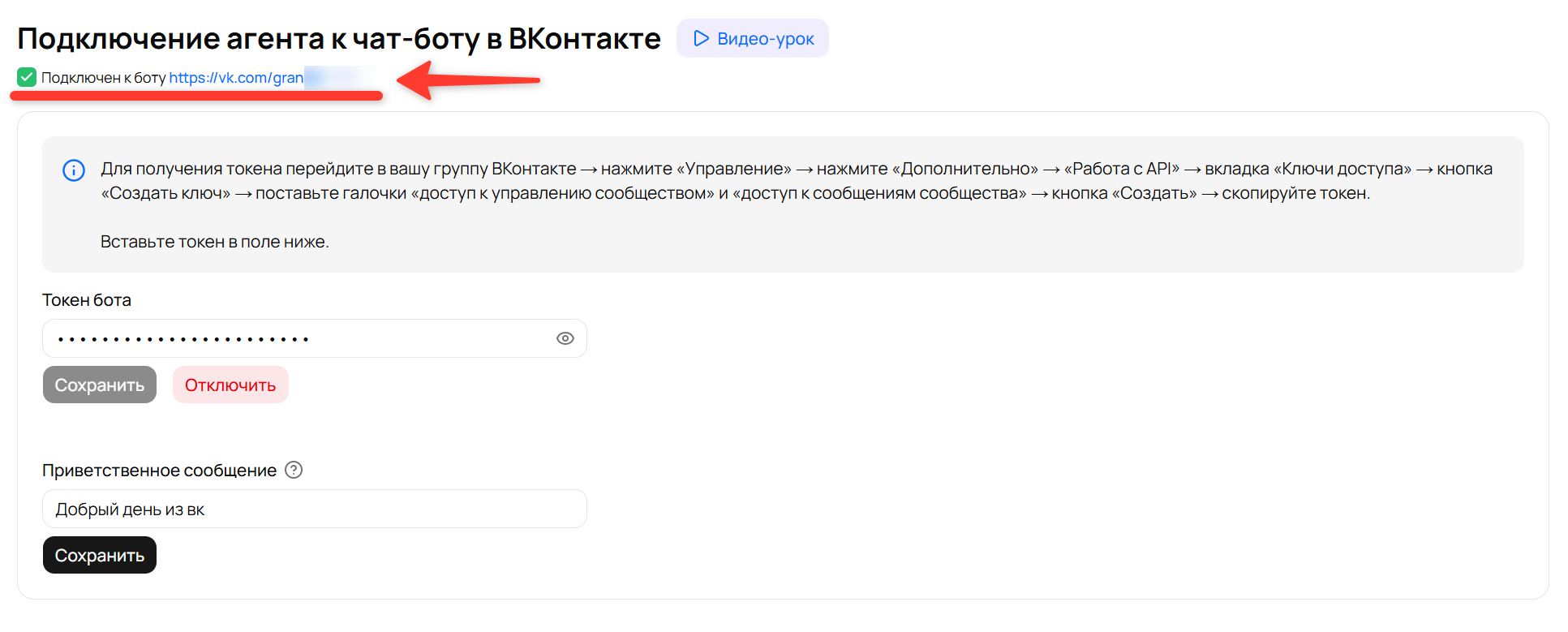1568x632 pixels.
Task: Click the text Вставьте токен в поле ниже
Action: 215,242
